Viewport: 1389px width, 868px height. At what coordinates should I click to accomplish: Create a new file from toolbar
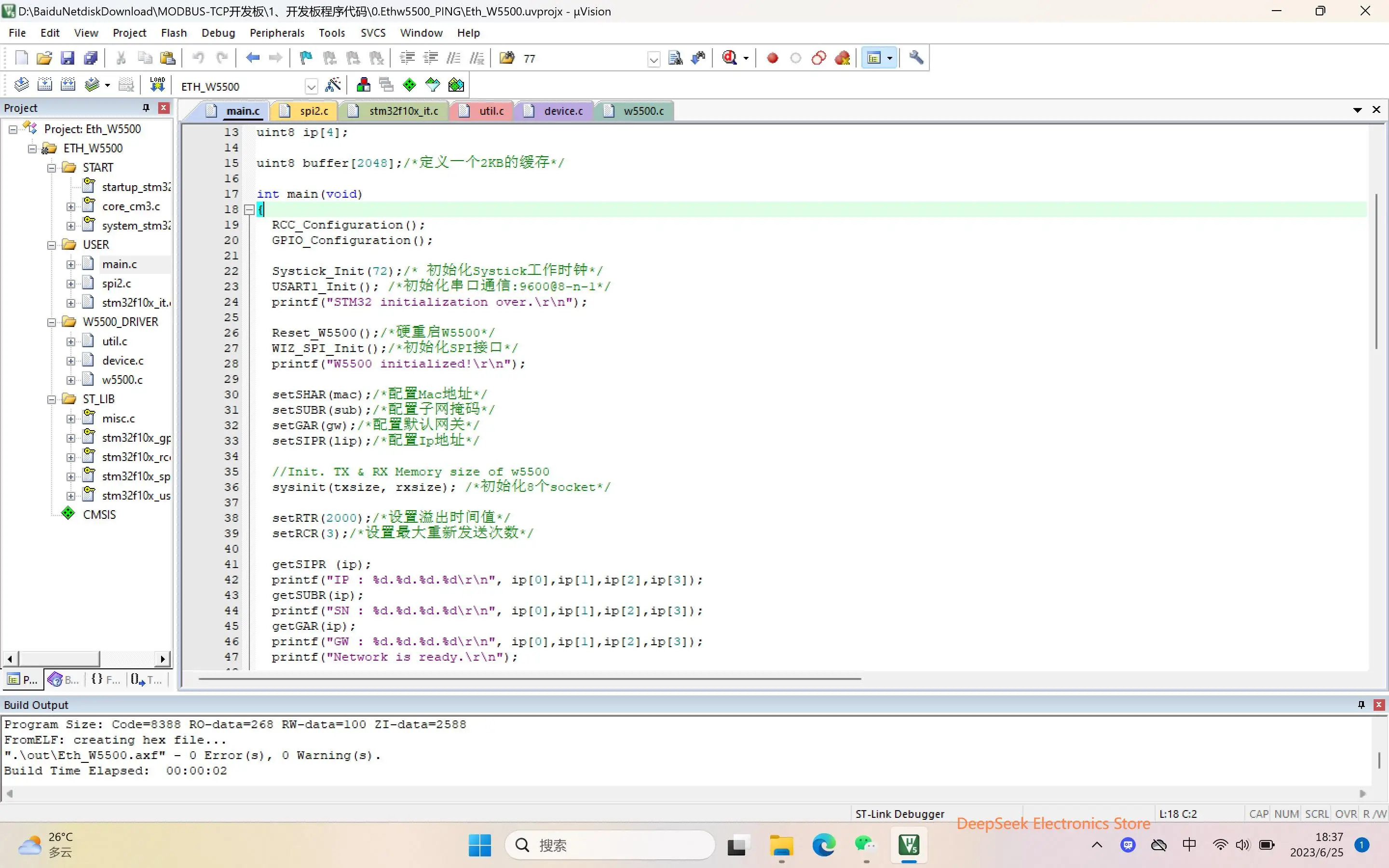pos(21,58)
